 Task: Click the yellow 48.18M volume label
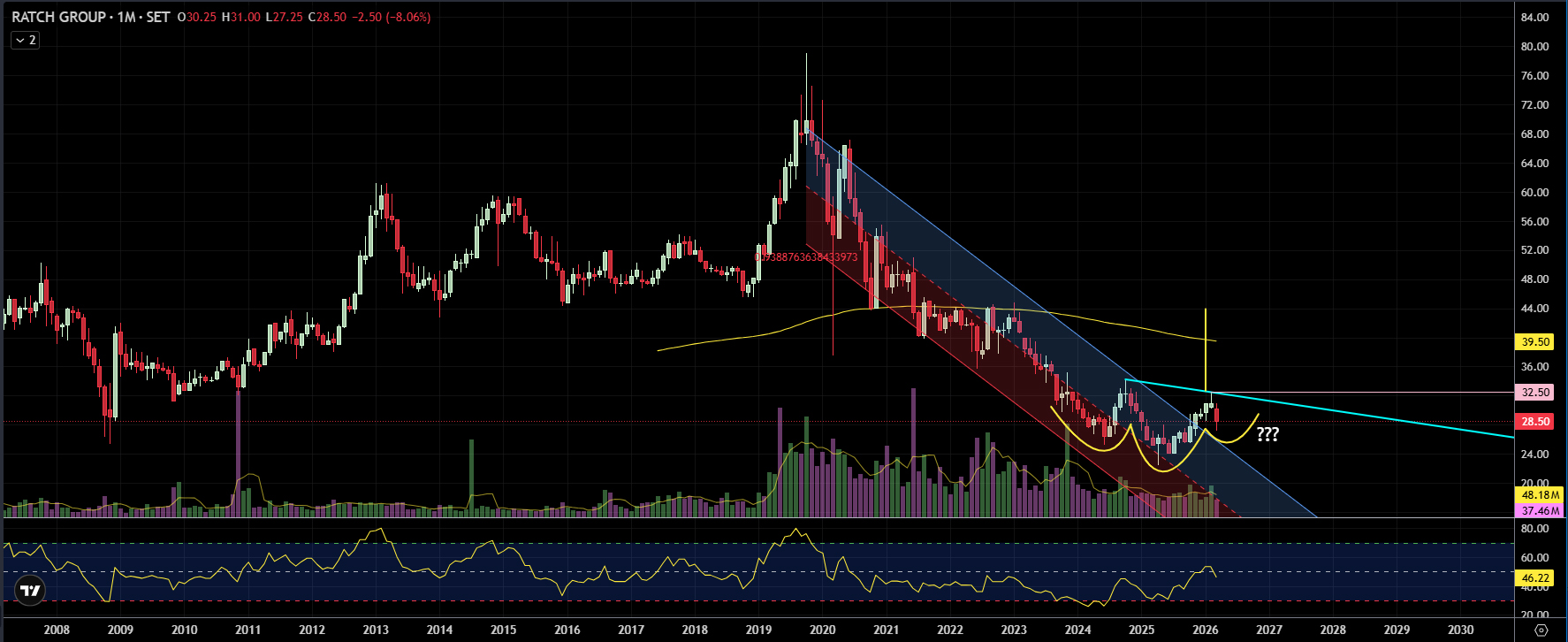point(1539,495)
